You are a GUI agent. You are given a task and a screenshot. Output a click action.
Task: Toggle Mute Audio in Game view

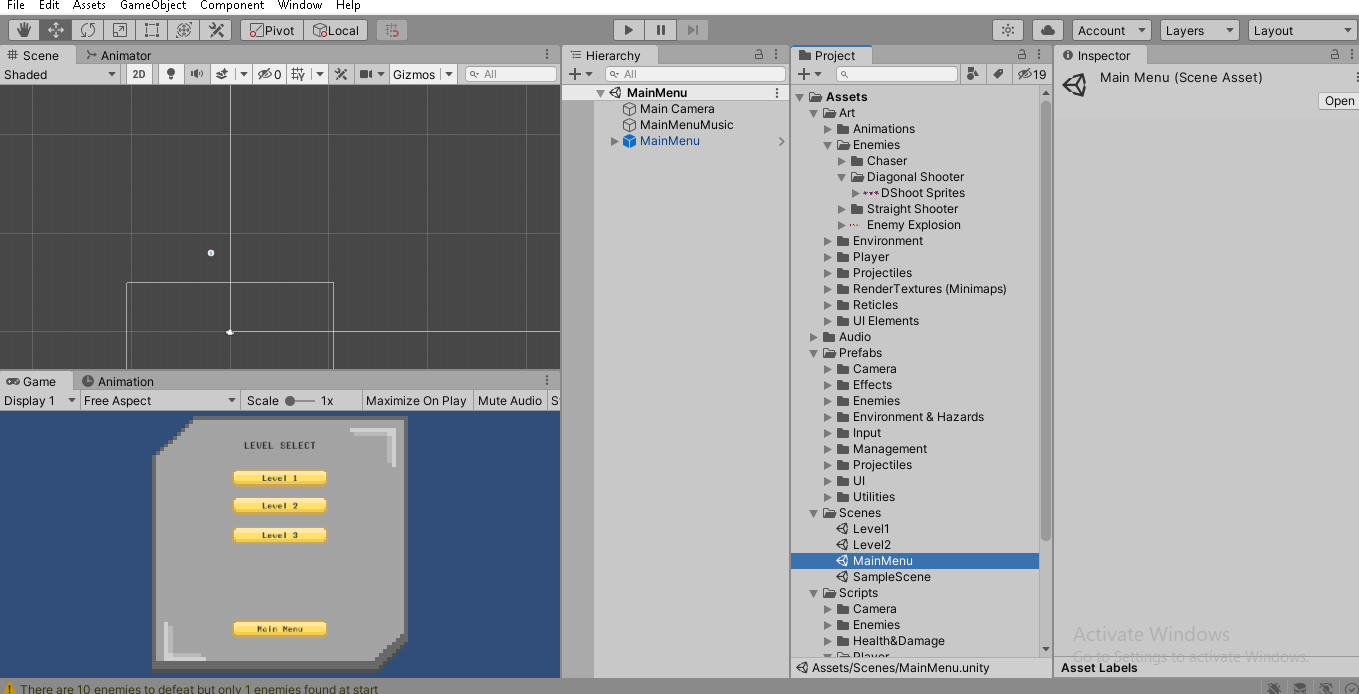coord(510,400)
